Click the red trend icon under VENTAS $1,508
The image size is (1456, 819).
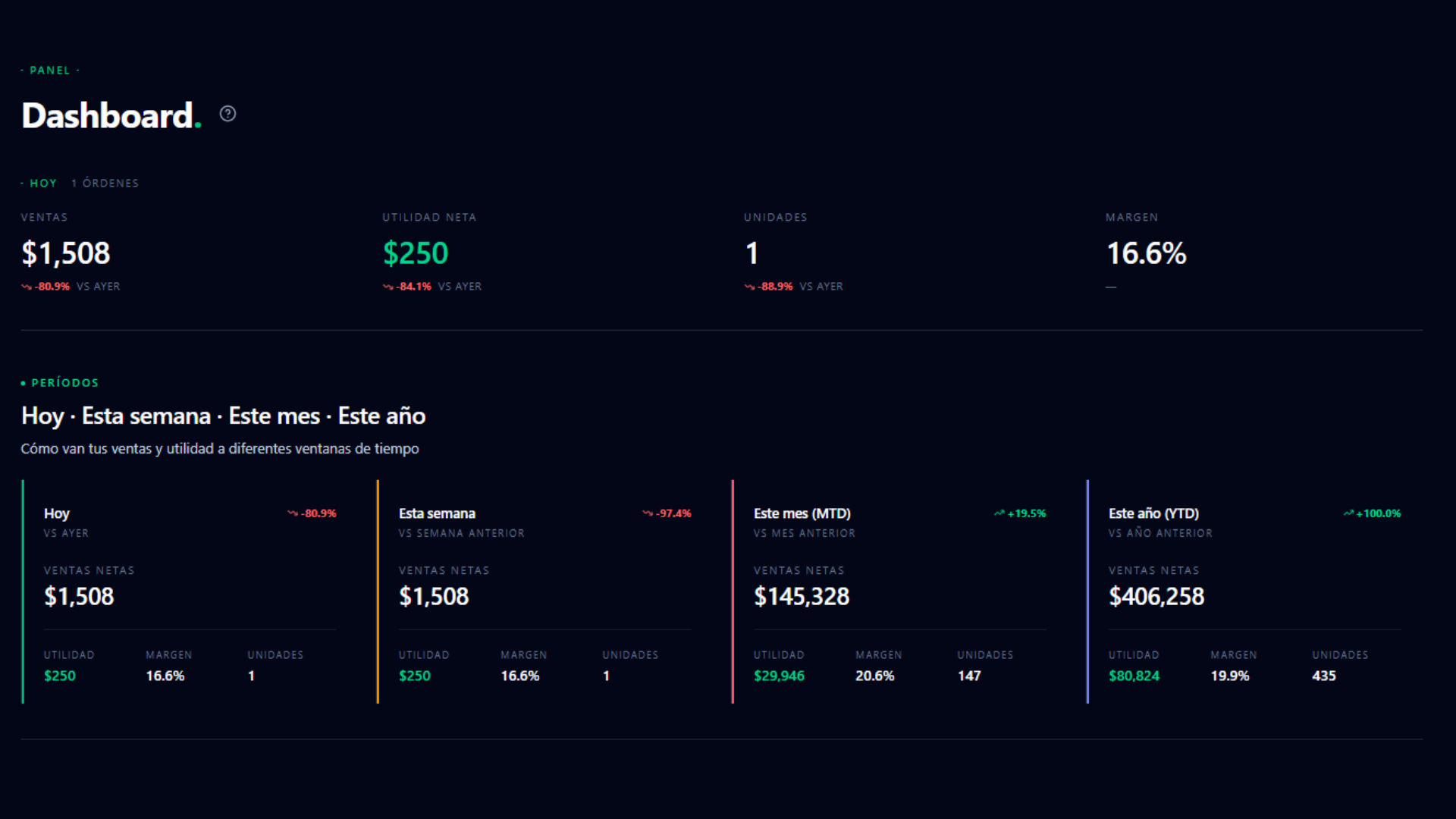pyautogui.click(x=25, y=287)
